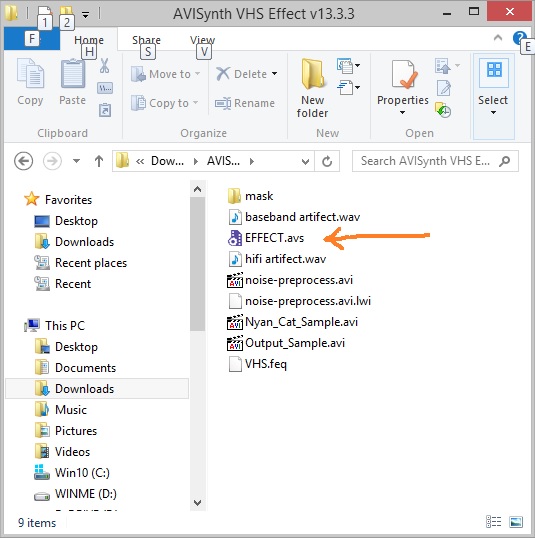This screenshot has width=535, height=538.
Task: Select baseband artifact.wav file
Action: click(294, 217)
